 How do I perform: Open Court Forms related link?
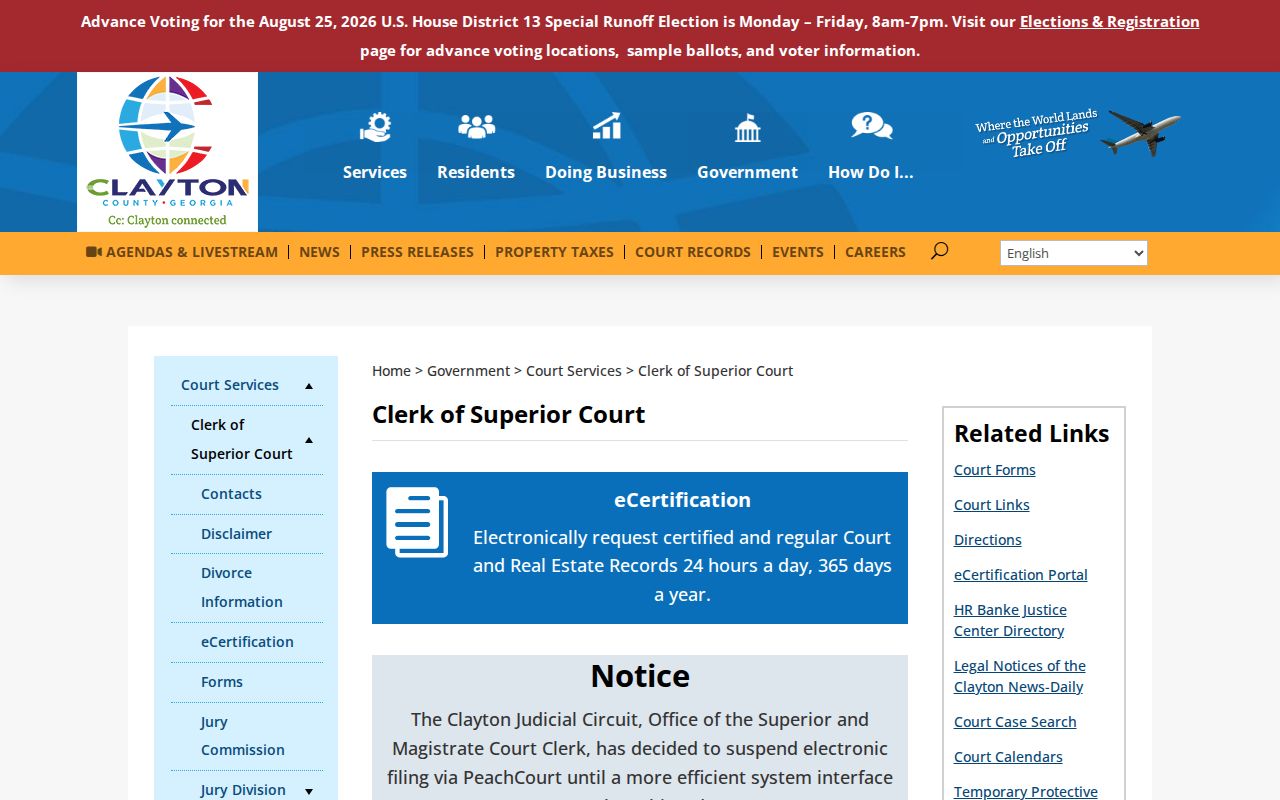click(995, 470)
